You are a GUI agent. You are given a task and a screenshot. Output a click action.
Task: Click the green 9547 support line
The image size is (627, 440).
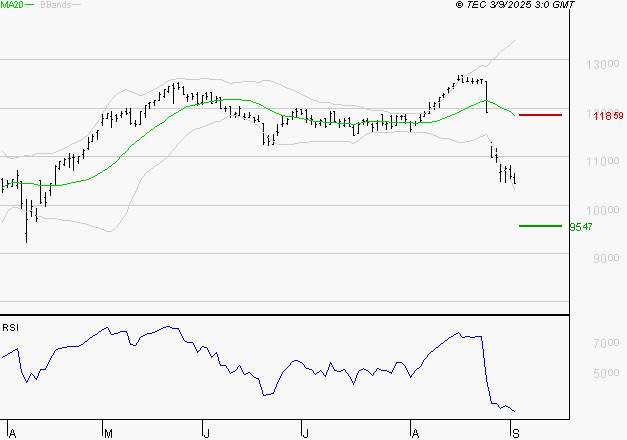540,226
